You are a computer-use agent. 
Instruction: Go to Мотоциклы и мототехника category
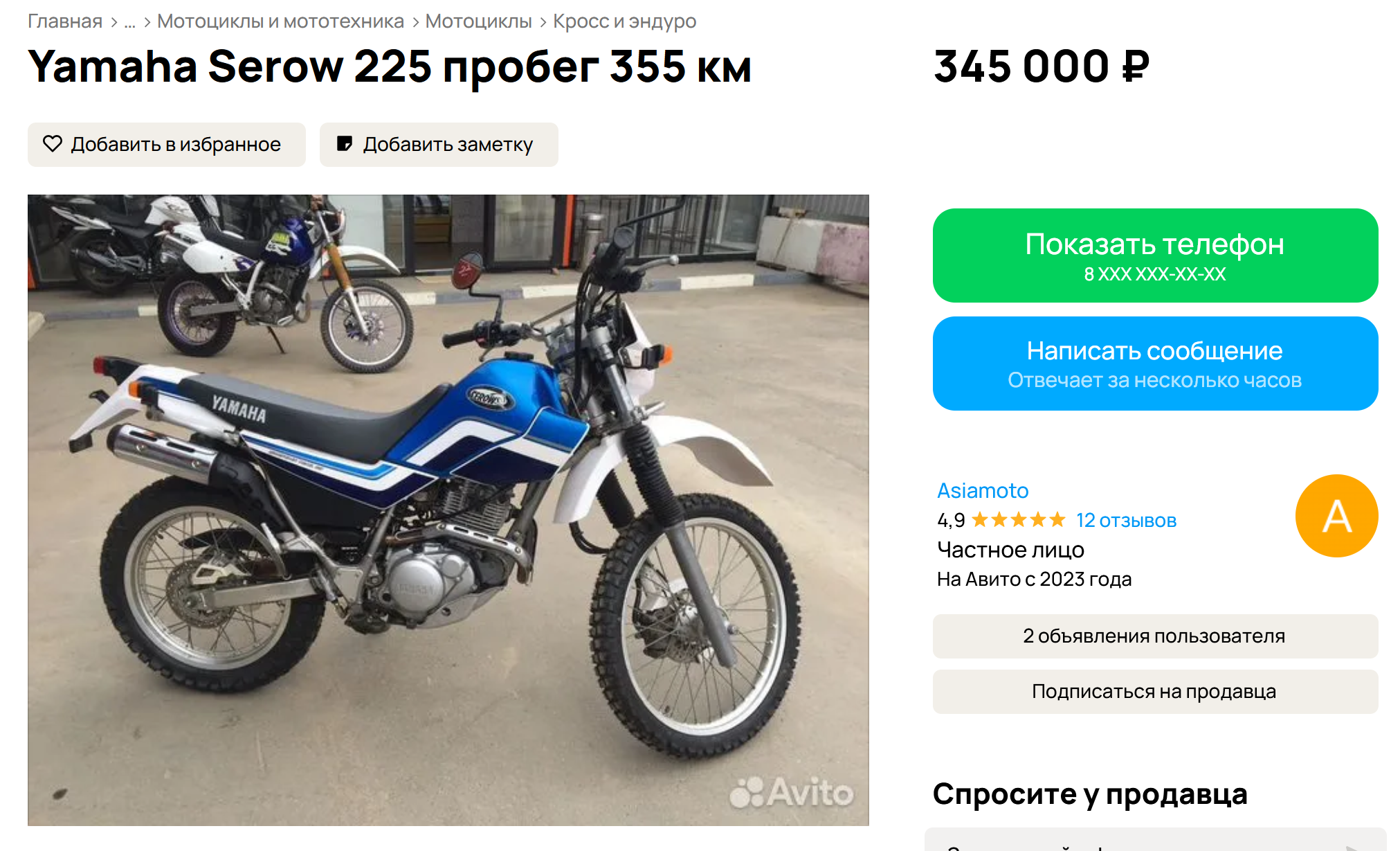pos(280,21)
